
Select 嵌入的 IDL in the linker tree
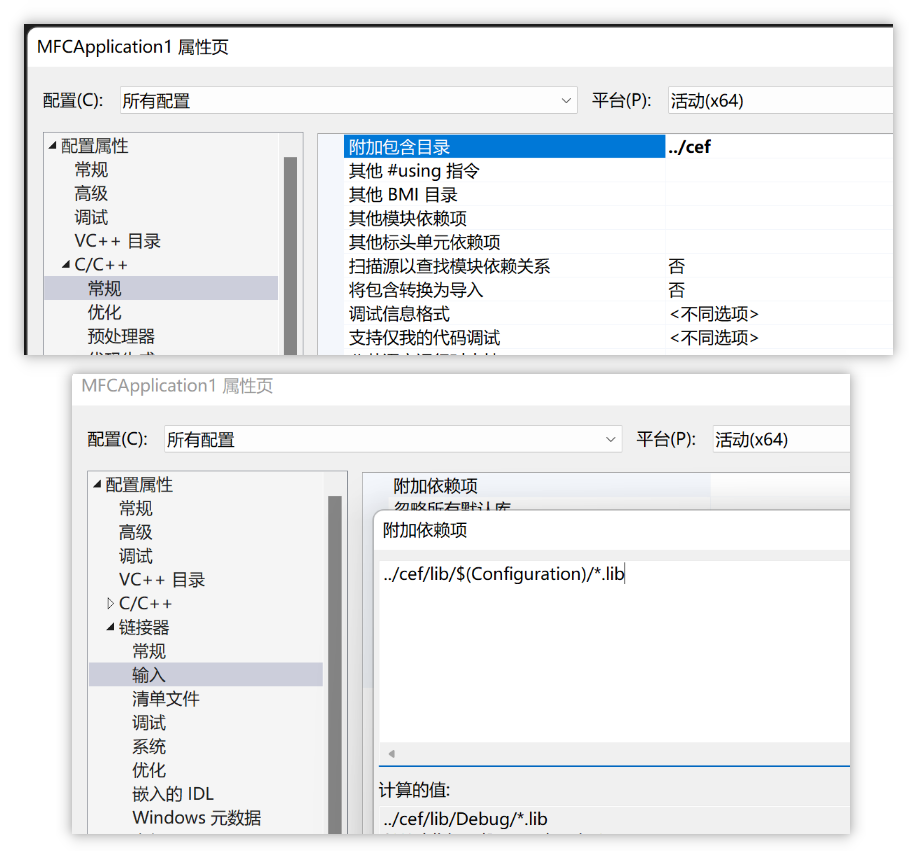click(x=173, y=794)
